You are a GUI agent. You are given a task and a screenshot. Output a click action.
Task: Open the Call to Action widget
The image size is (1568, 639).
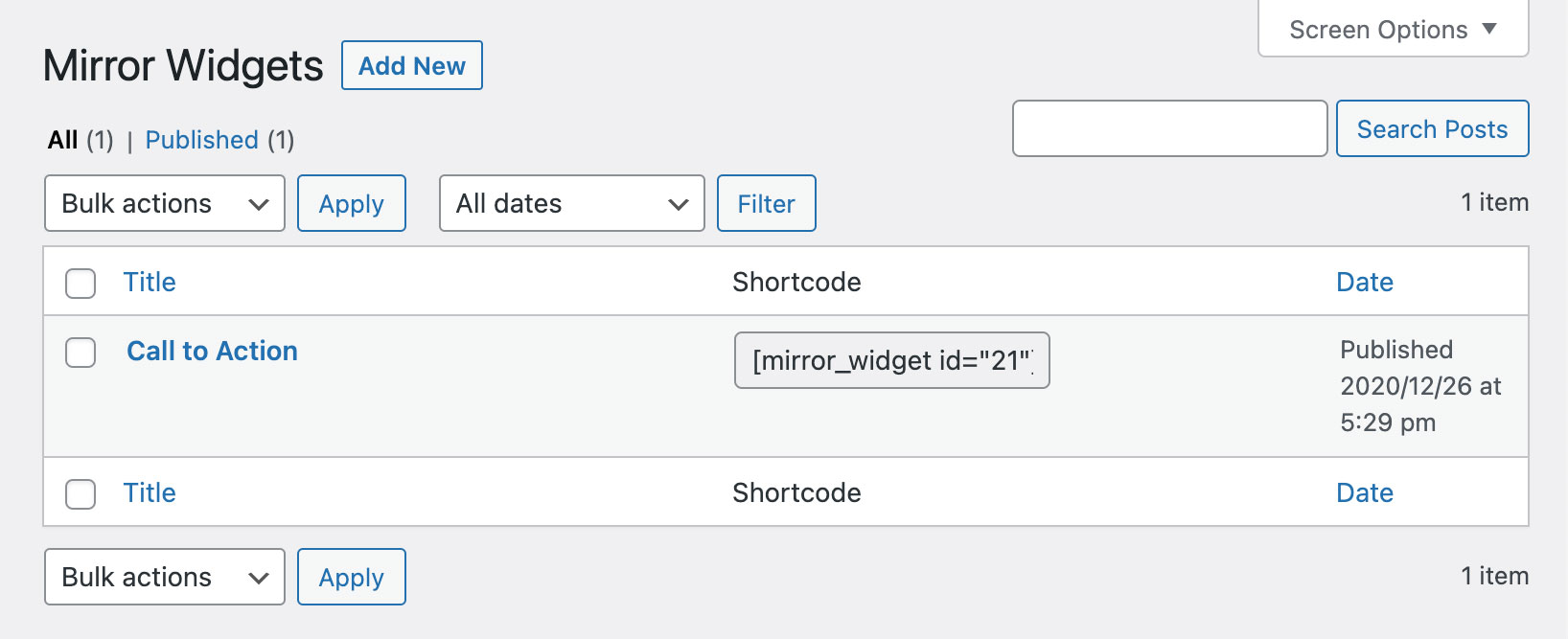(x=212, y=352)
